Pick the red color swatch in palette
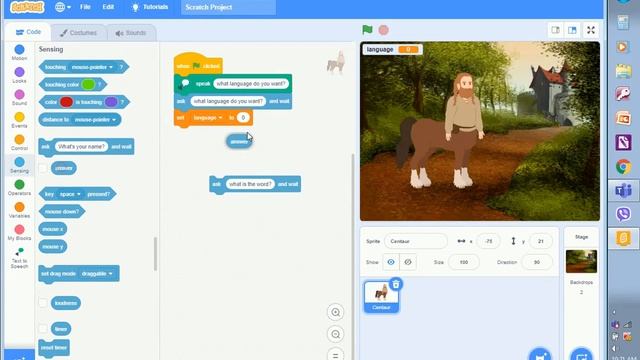The height and width of the screenshot is (360, 640). (x=66, y=102)
